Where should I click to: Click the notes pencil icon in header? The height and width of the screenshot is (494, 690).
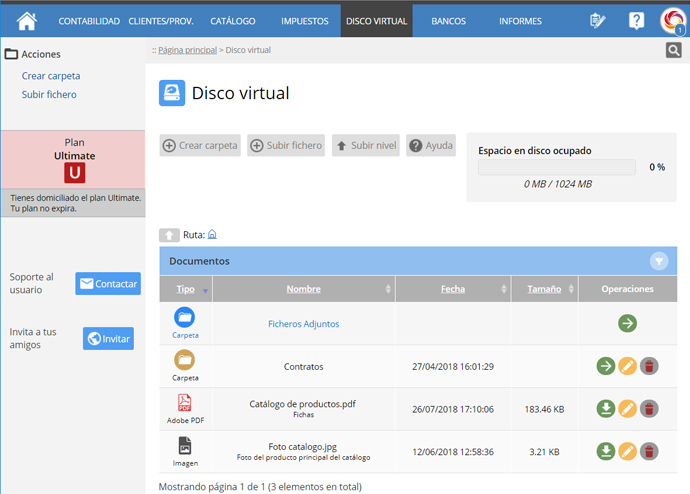tap(598, 20)
